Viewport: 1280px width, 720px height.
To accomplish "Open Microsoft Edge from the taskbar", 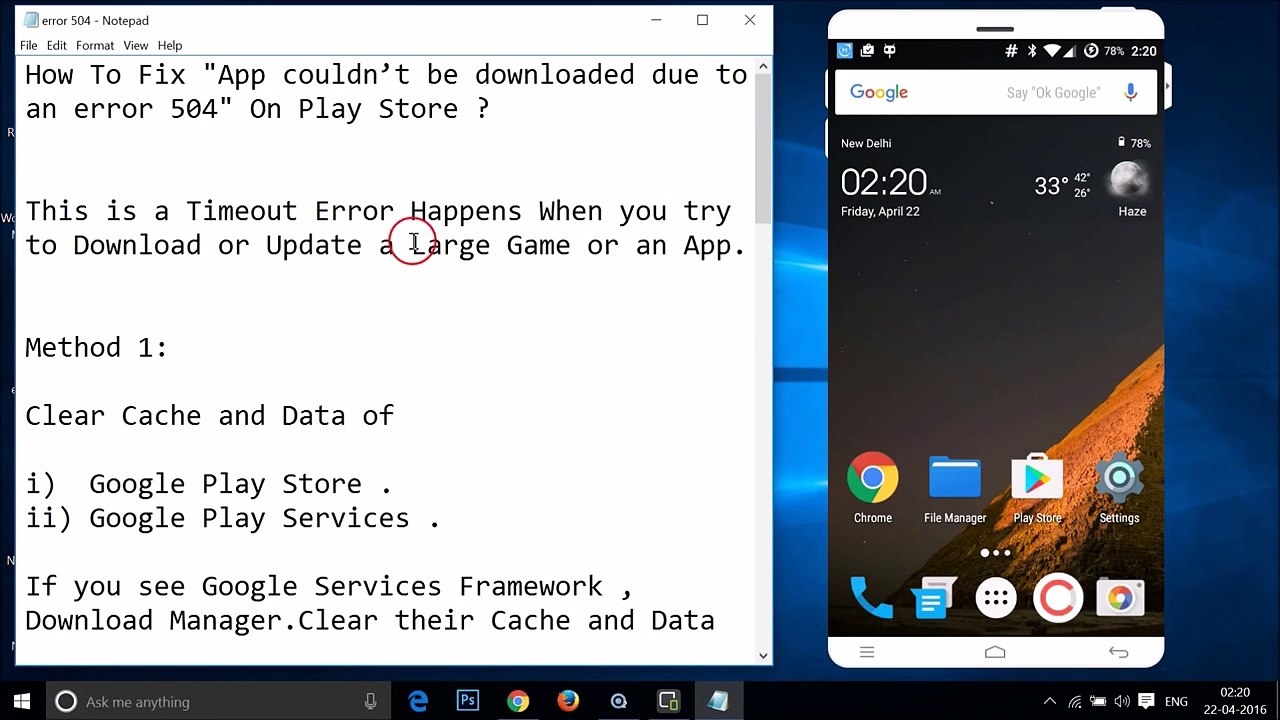I will [x=418, y=701].
